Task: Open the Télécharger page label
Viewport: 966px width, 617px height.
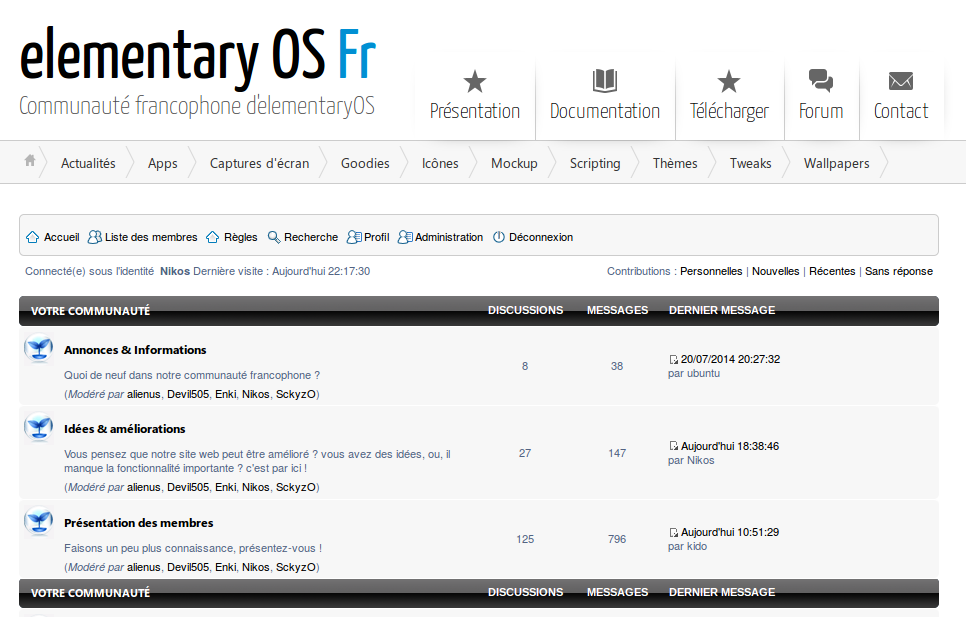Action: coord(729,111)
